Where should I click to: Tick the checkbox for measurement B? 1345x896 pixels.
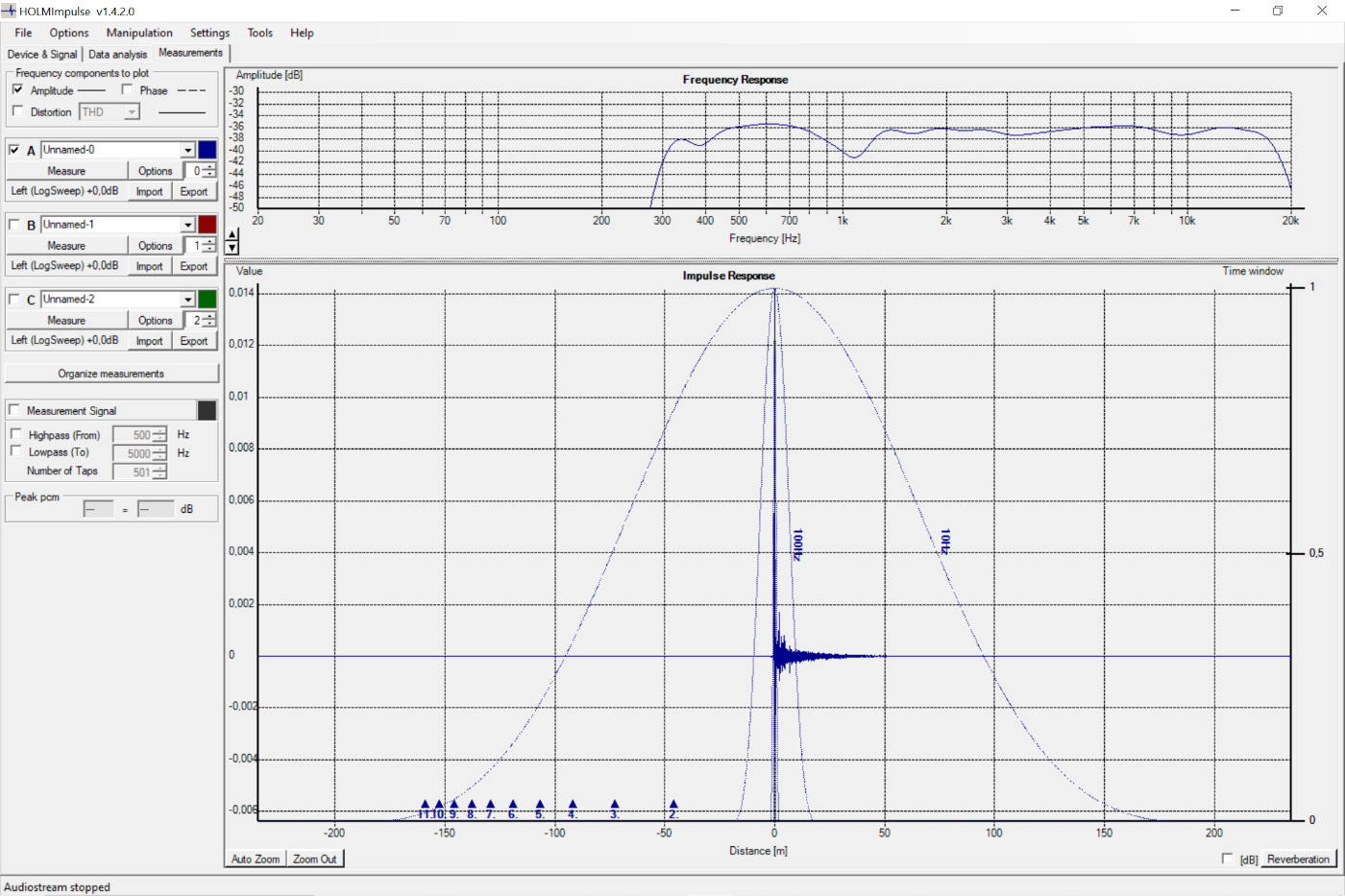coord(14,225)
